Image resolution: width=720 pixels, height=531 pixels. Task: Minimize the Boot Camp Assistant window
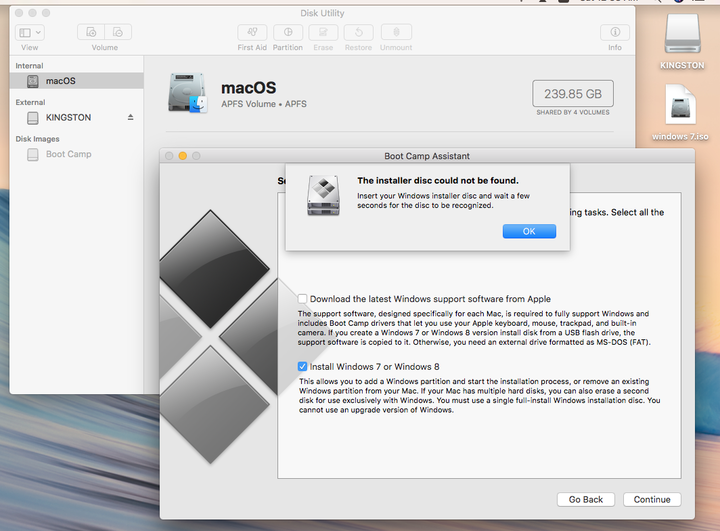pos(182,156)
